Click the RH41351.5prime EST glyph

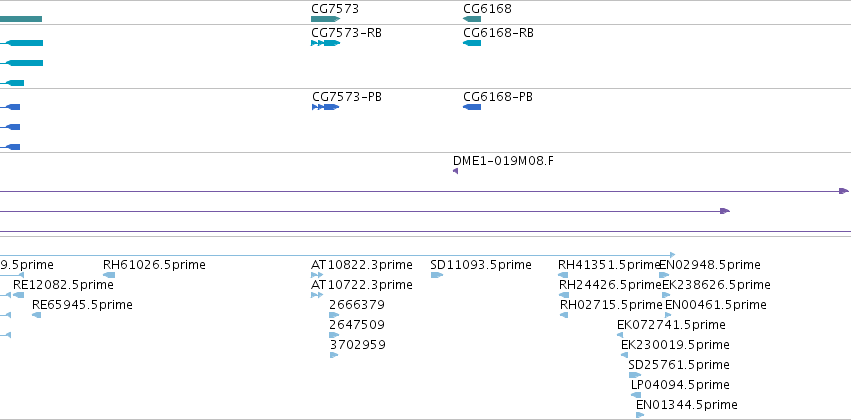[563, 275]
